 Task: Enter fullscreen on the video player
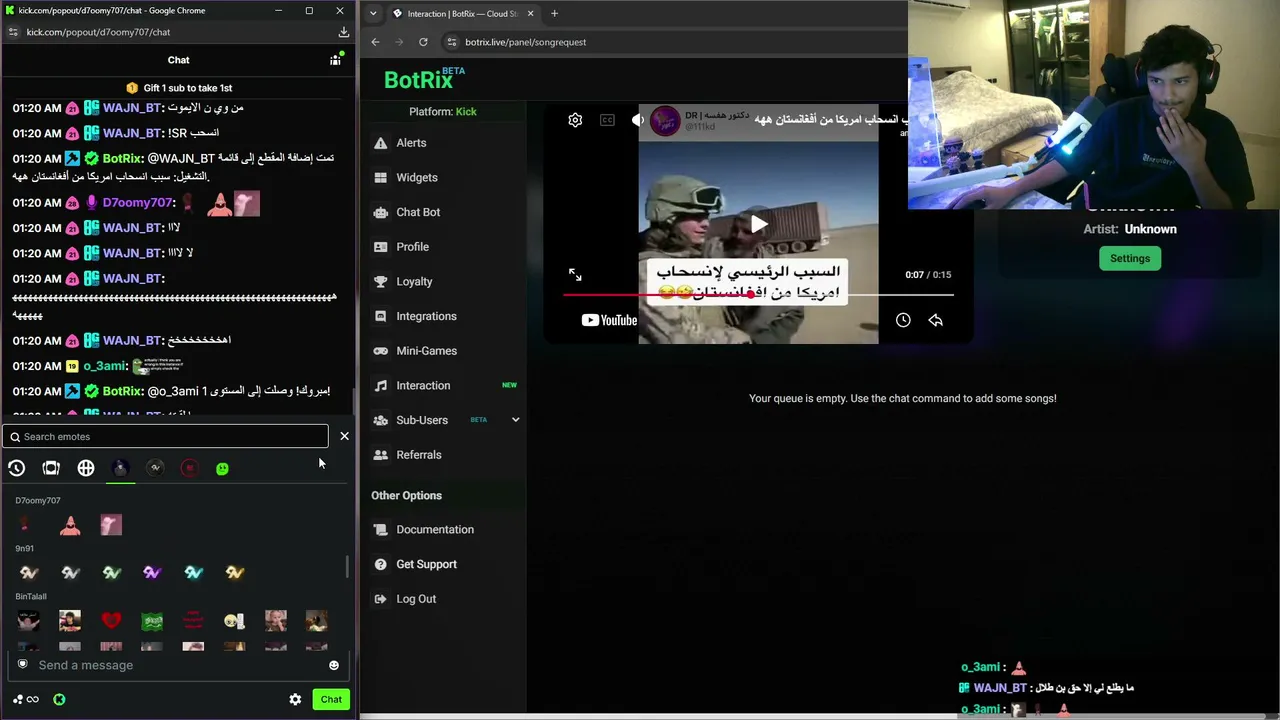pos(575,275)
